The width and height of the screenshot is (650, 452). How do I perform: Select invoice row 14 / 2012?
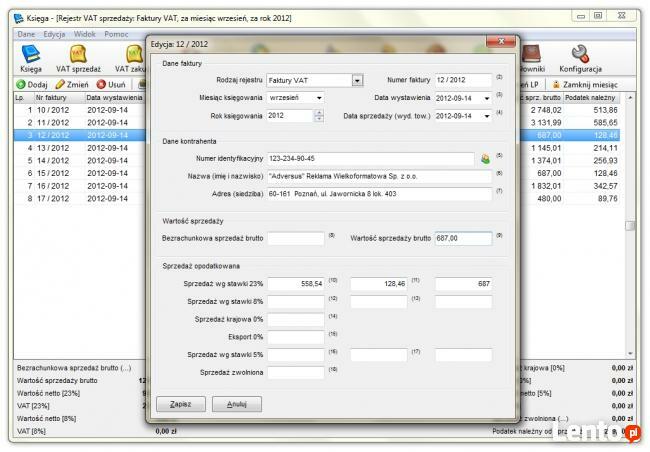tap(52, 160)
